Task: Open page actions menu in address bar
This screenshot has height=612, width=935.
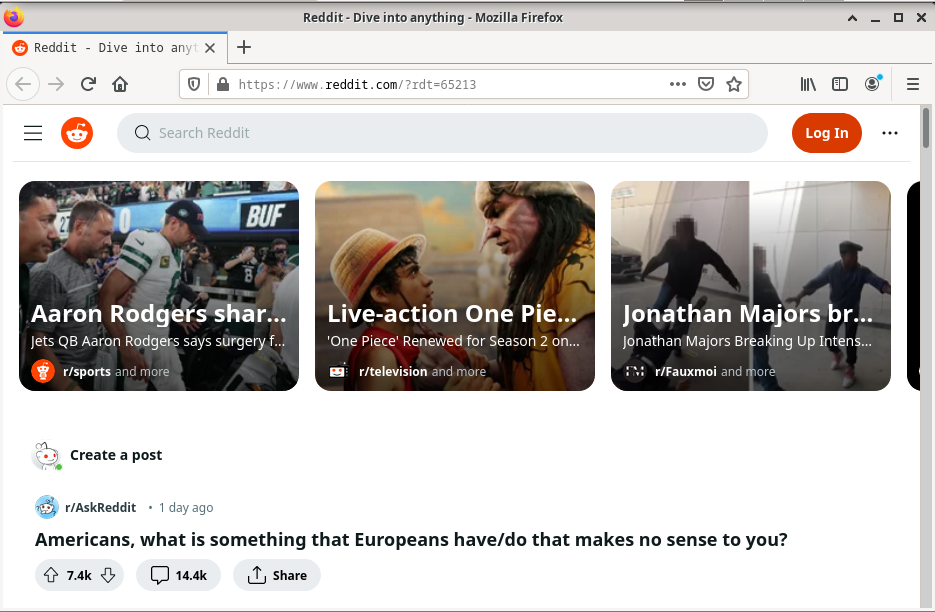Action: point(677,84)
